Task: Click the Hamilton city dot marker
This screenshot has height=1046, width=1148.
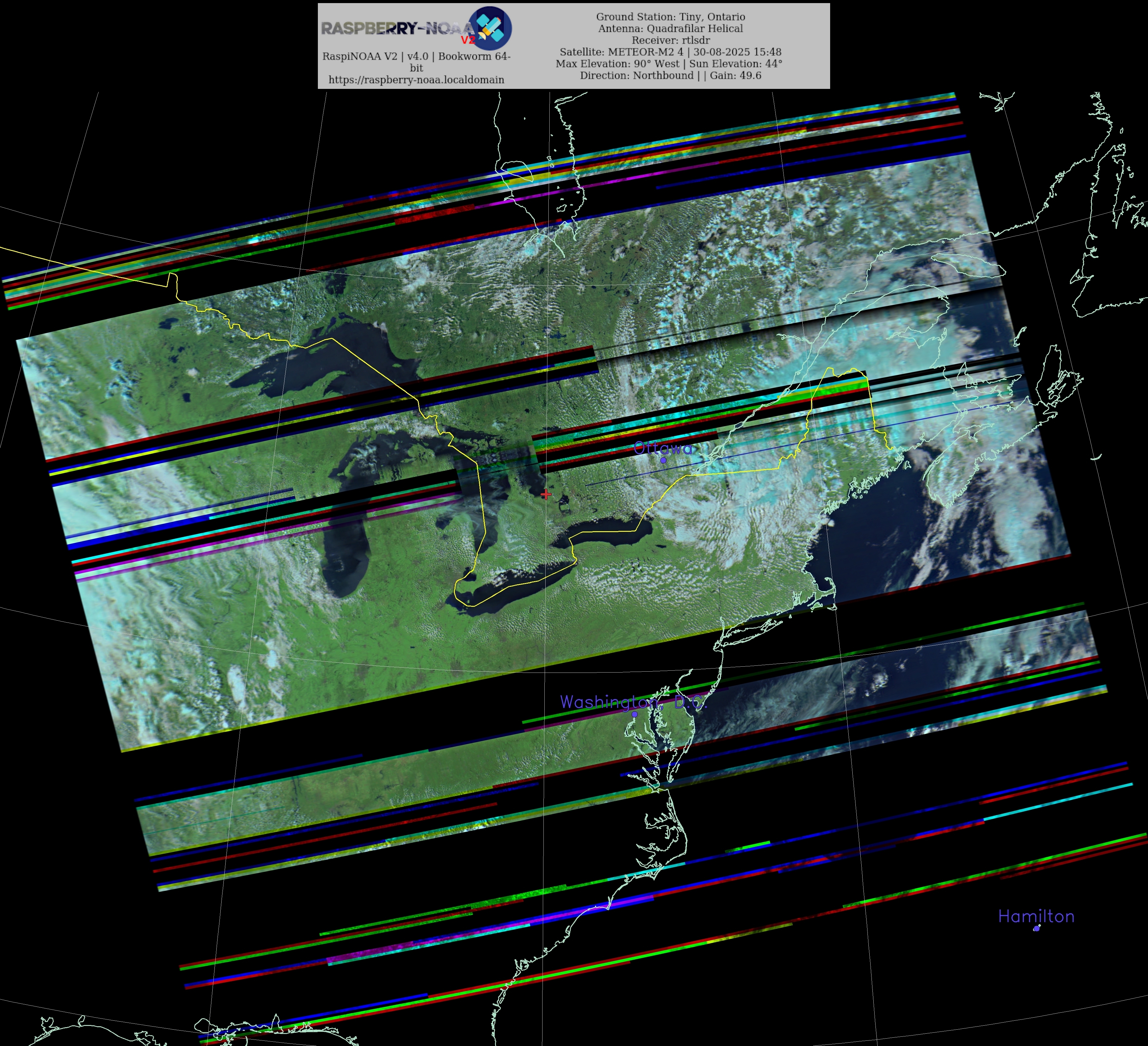Action: (1036, 929)
